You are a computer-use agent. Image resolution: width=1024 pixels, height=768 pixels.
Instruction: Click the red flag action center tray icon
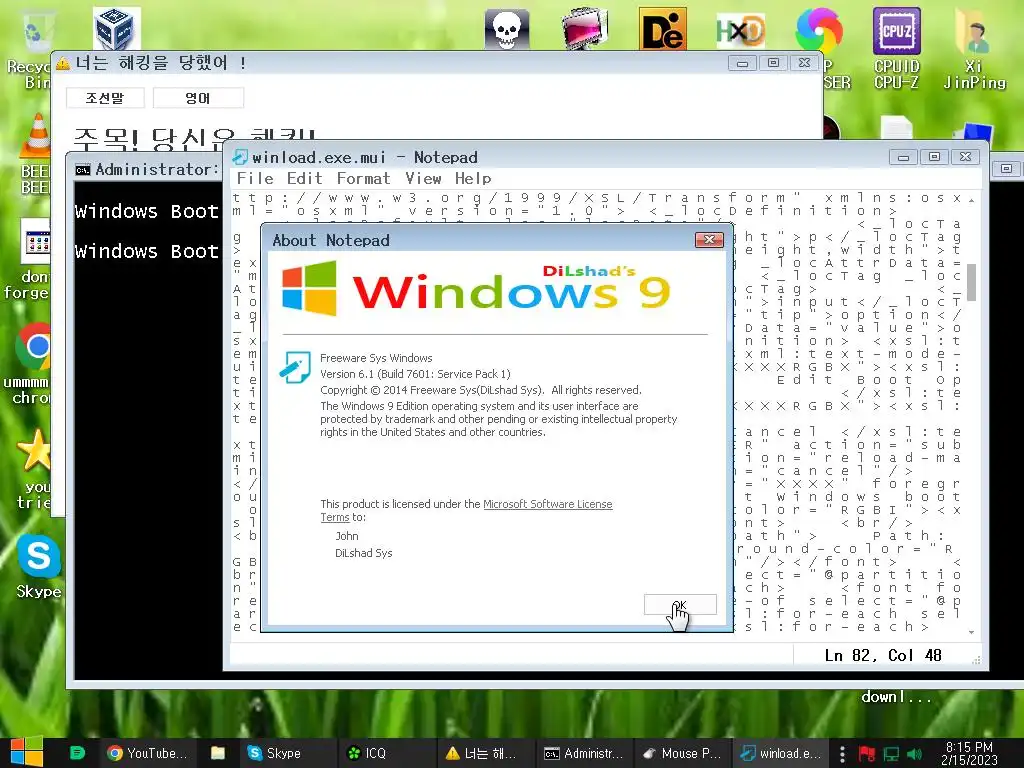click(867, 754)
